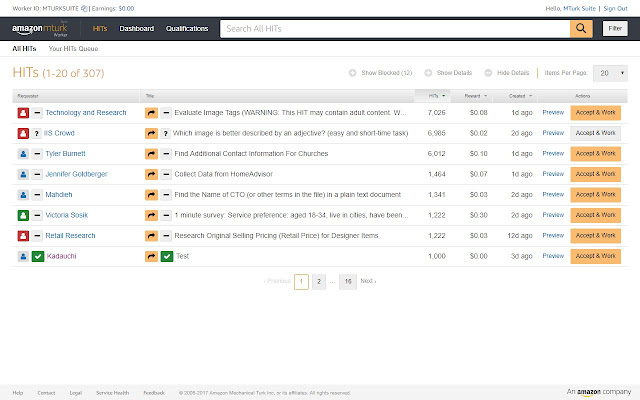Share the Evaluate Image Tags HIT arrow icon
Screen dimensions: 640x400
tap(151, 113)
